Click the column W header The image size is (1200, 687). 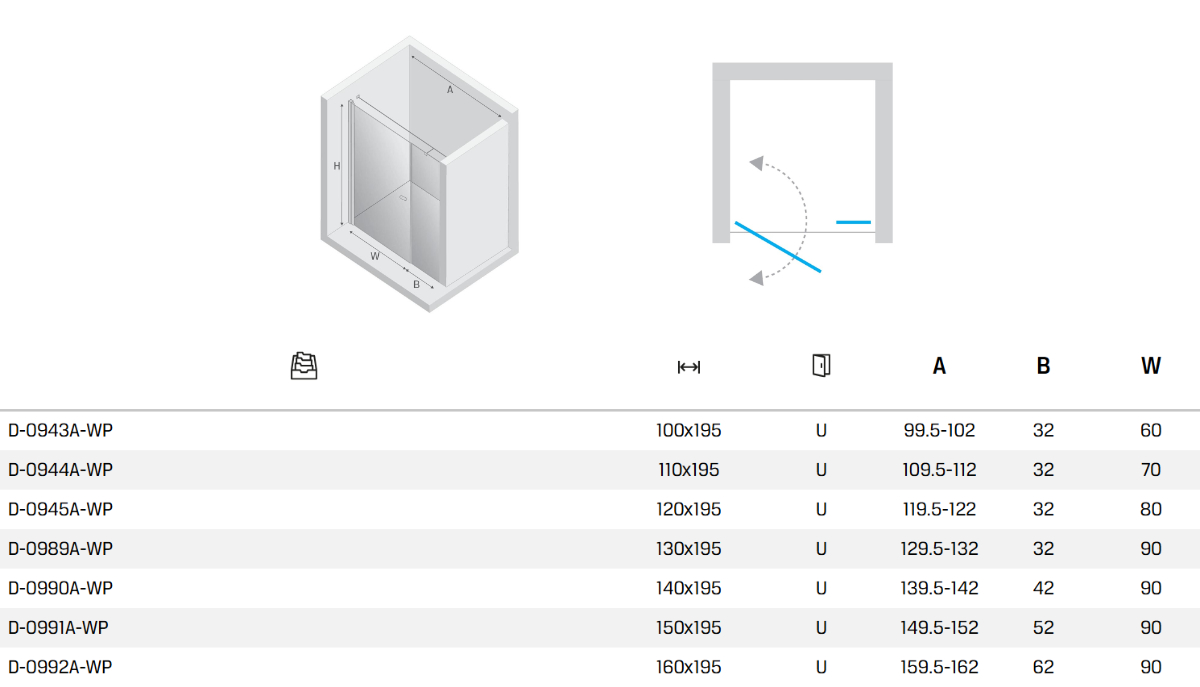click(x=1150, y=366)
